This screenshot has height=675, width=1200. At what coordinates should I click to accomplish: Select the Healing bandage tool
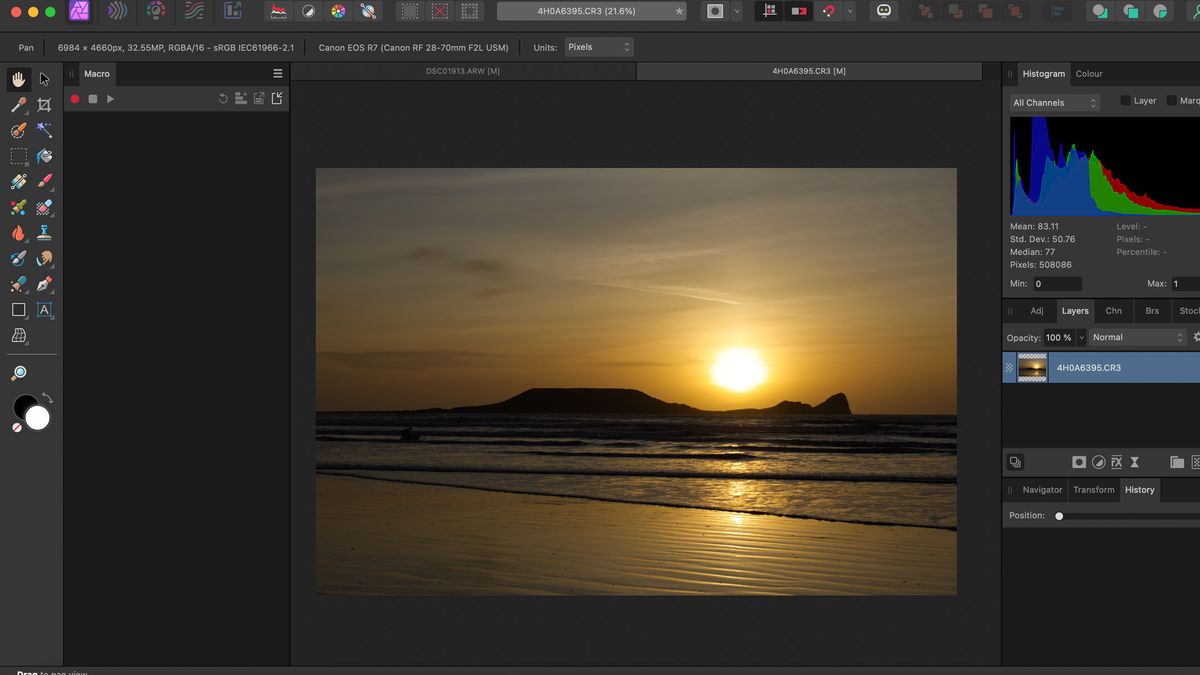coord(18,182)
